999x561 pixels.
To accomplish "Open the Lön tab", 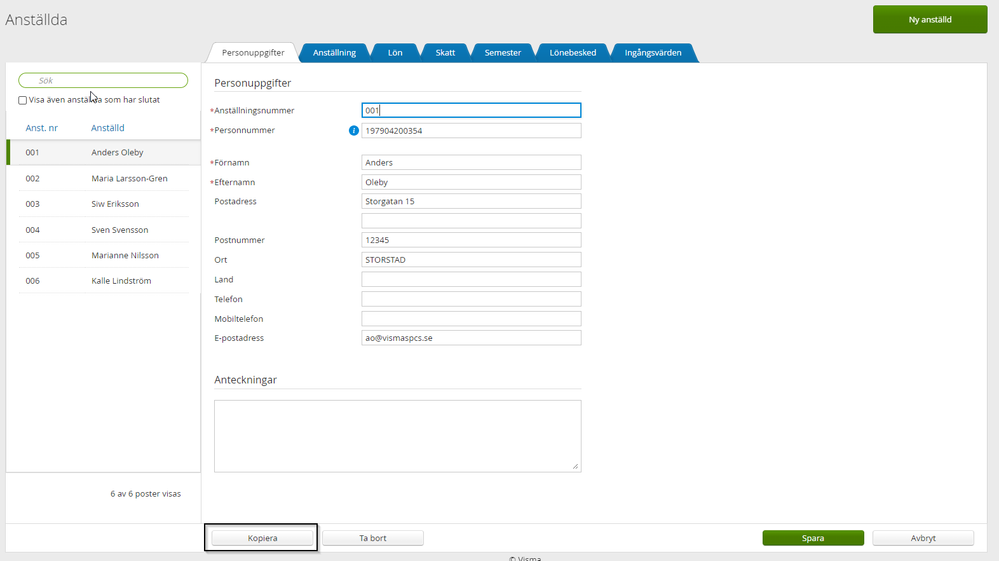I will tap(395, 53).
